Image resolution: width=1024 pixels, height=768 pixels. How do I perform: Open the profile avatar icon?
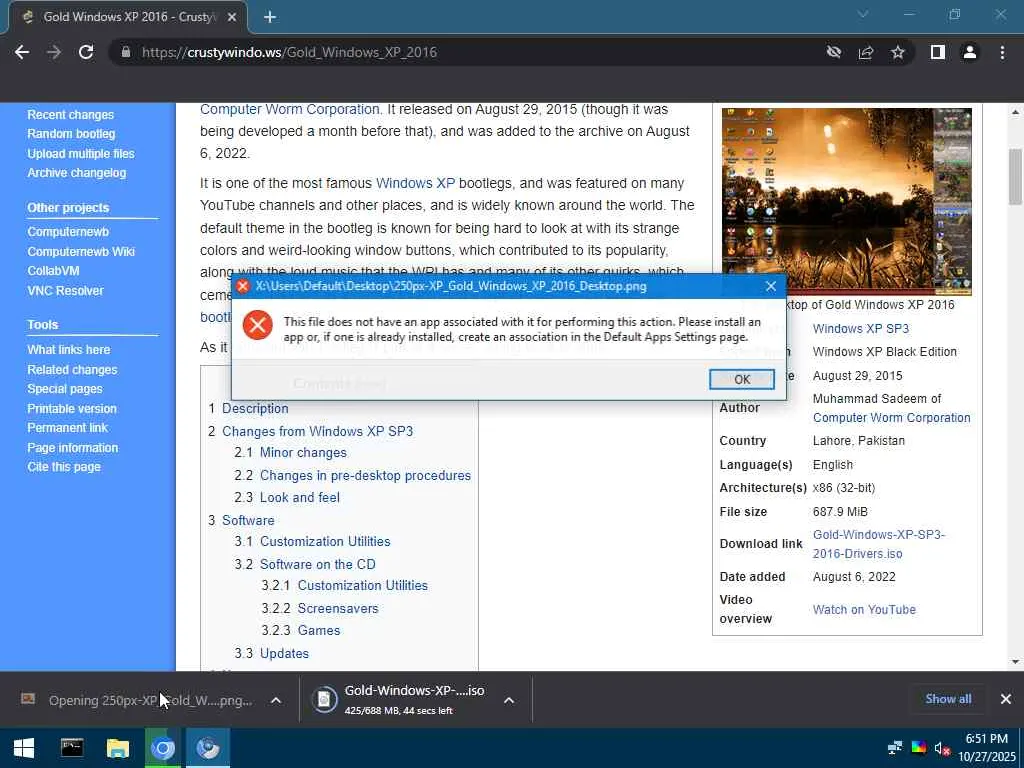click(970, 52)
